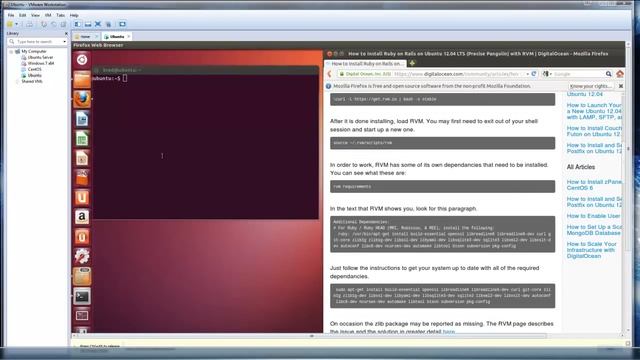This screenshot has width=640, height=360.
Task: Select the Terminal icon in the launcher
Action: 82,296
